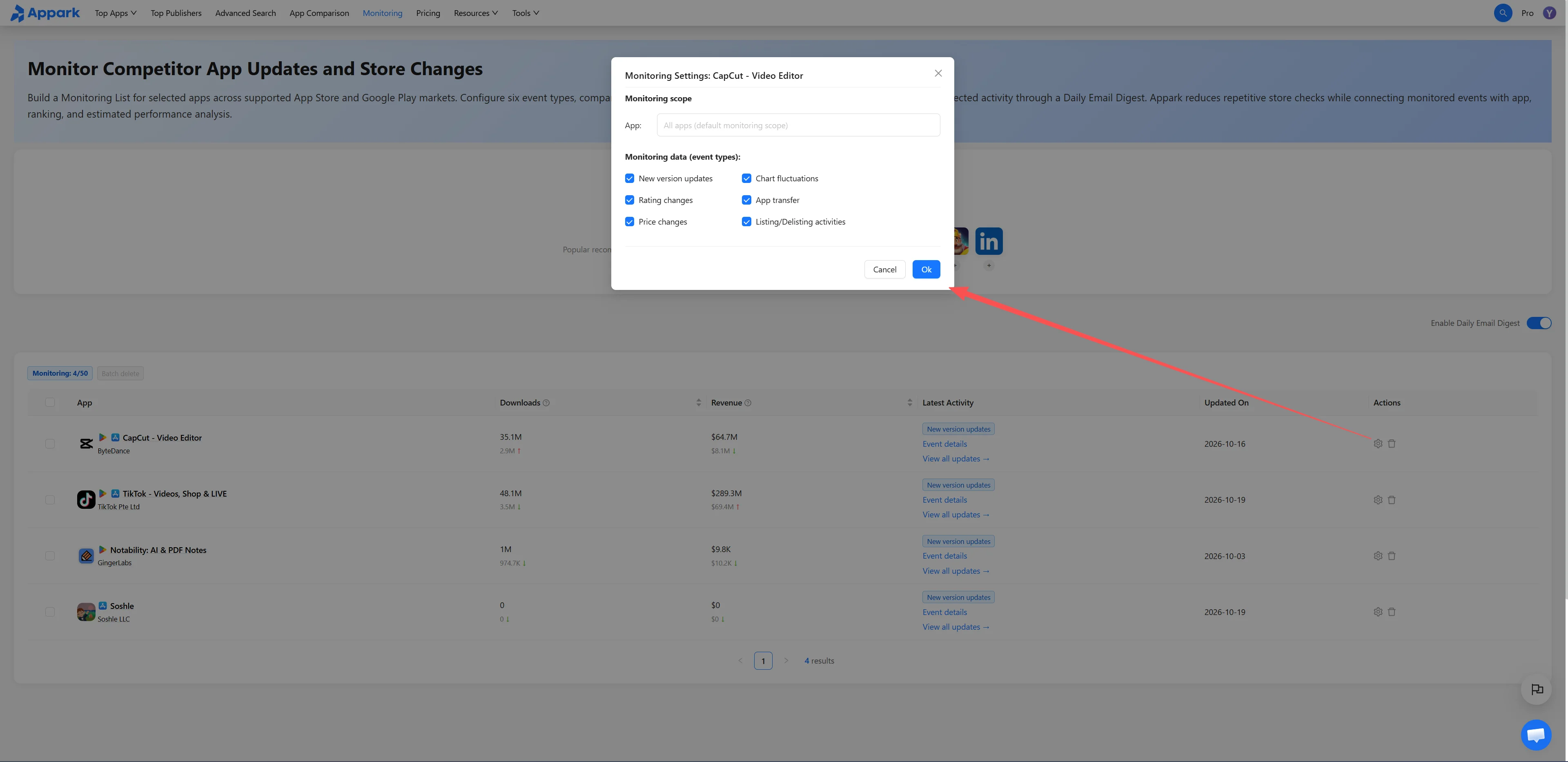
Task: Sort table by Downloads arrows
Action: click(x=699, y=403)
